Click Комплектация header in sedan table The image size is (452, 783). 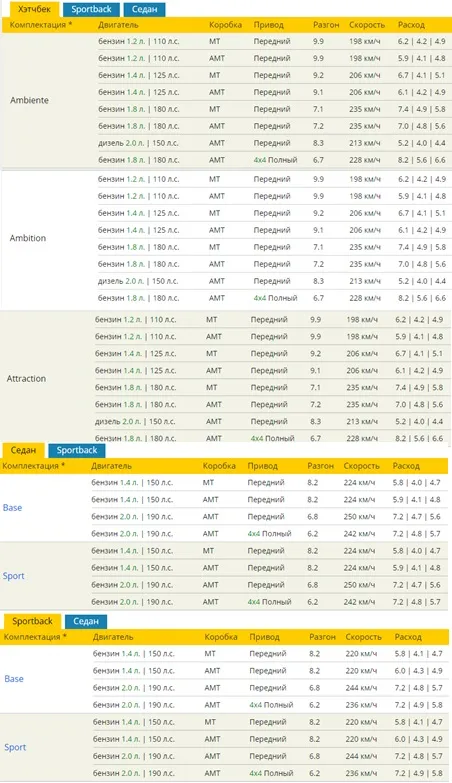(34, 466)
